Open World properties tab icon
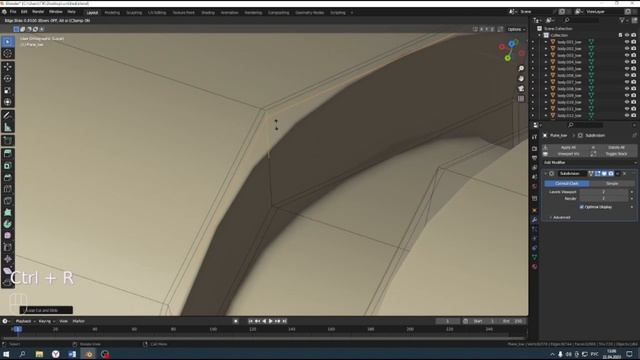640x360 pixels. (535, 187)
